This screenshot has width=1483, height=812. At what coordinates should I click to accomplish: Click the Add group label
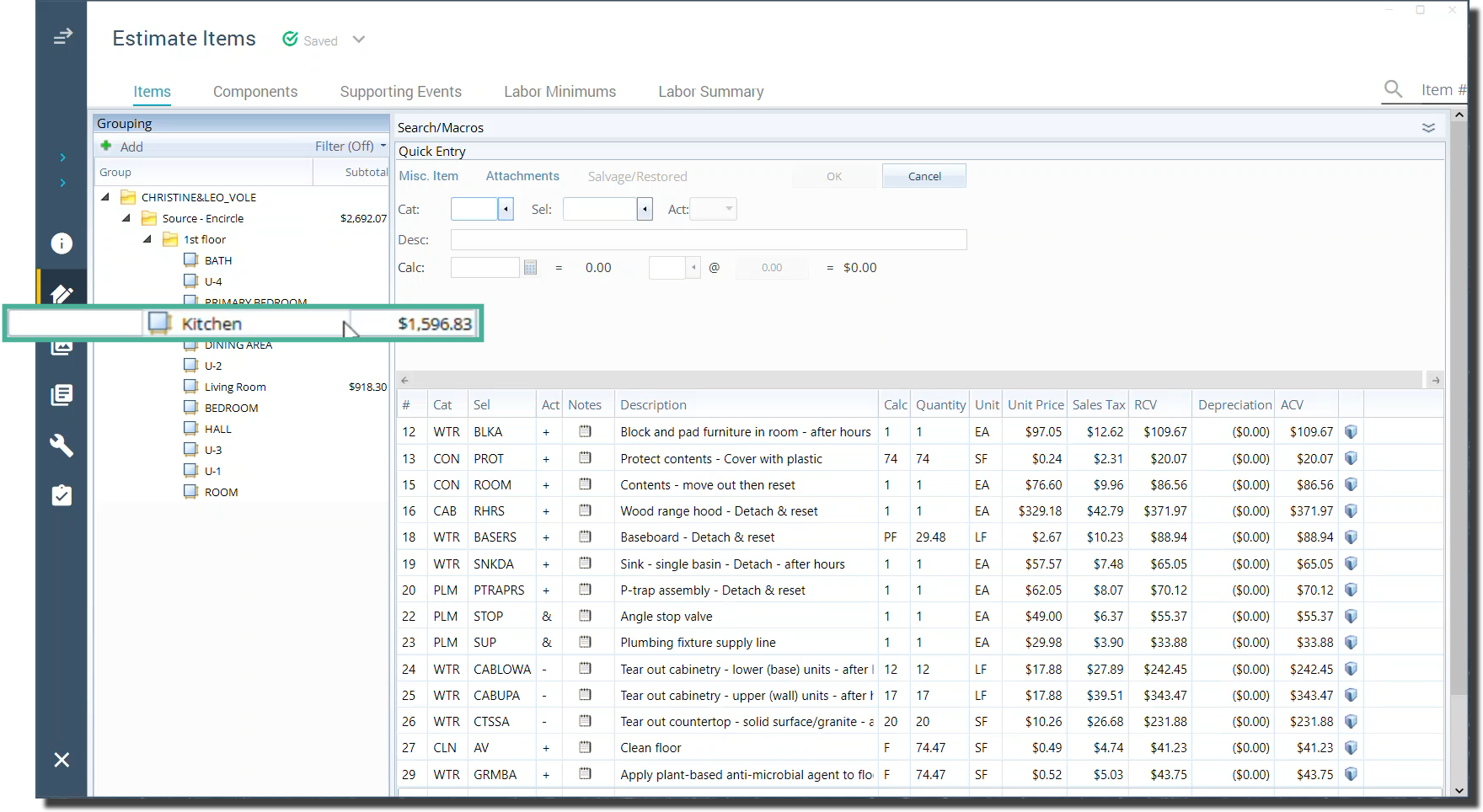point(131,147)
